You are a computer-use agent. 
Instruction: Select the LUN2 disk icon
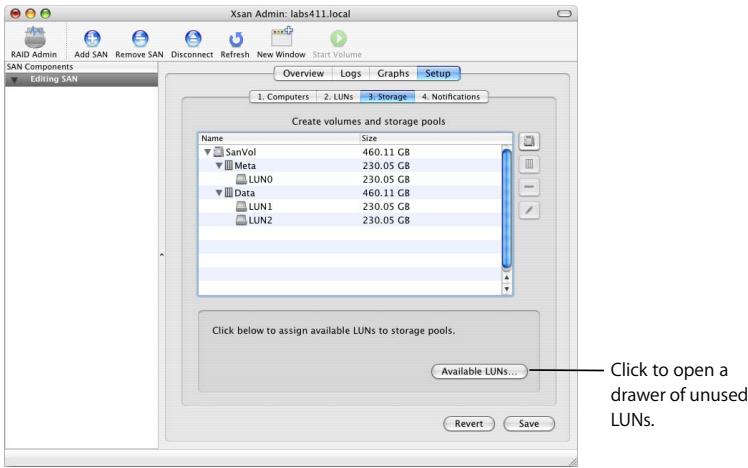click(241, 220)
